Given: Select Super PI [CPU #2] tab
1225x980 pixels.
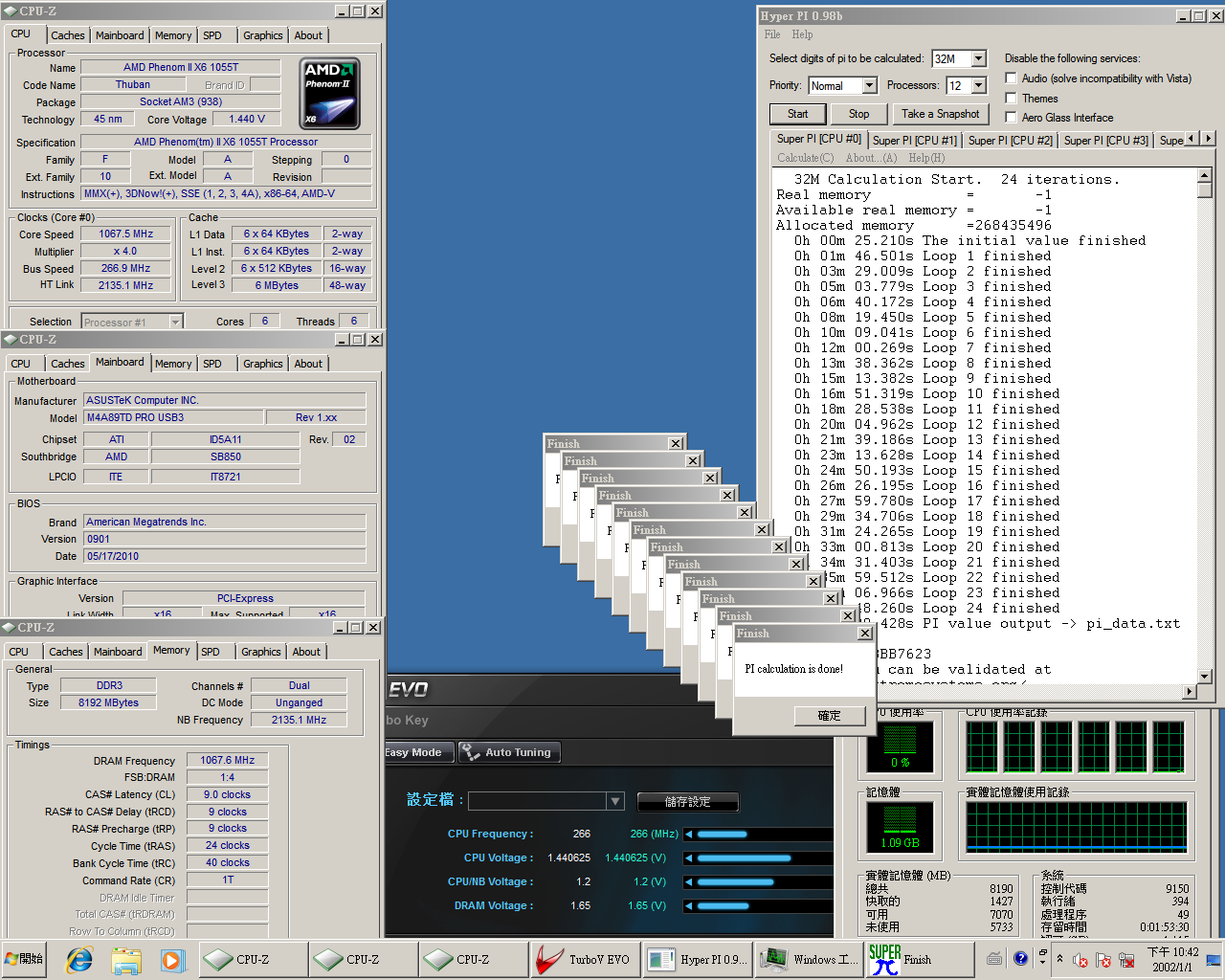Looking at the screenshot, I should [x=1010, y=140].
